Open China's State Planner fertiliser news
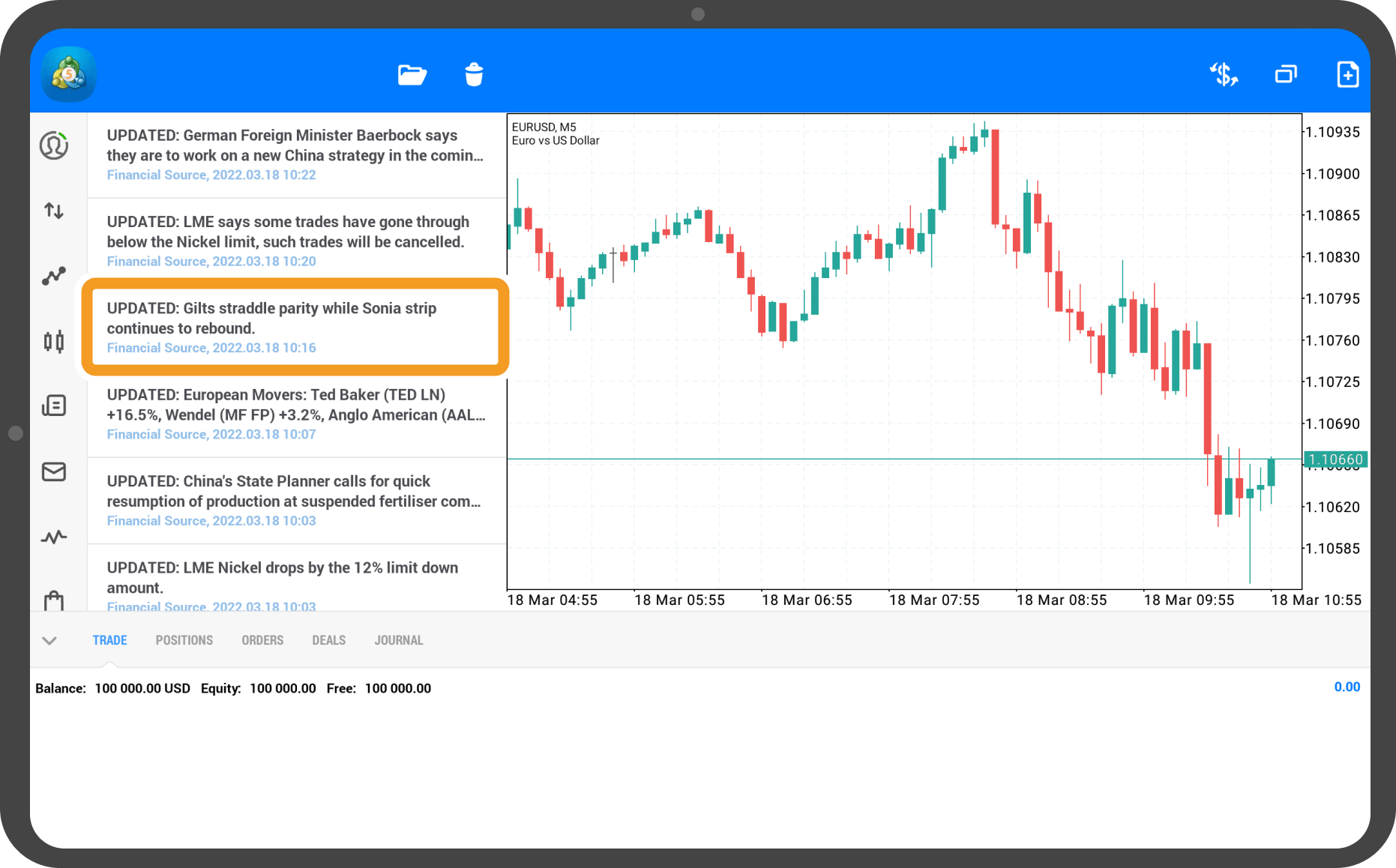 (x=297, y=501)
